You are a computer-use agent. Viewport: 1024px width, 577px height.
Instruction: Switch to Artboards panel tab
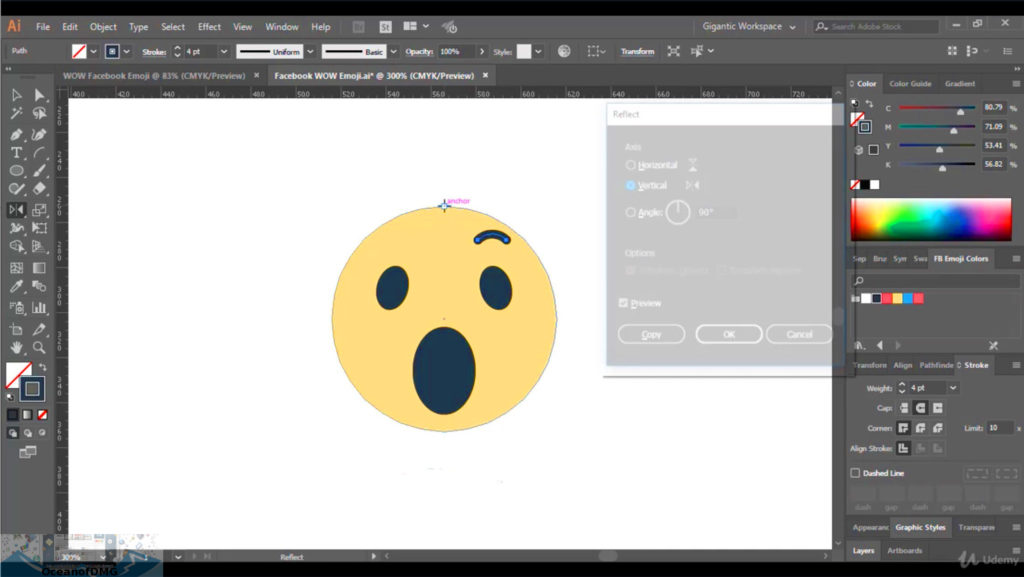904,550
